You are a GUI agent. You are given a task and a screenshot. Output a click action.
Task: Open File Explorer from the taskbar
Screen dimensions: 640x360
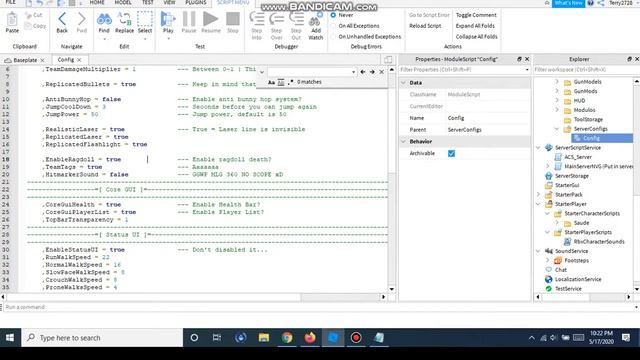coord(264,338)
